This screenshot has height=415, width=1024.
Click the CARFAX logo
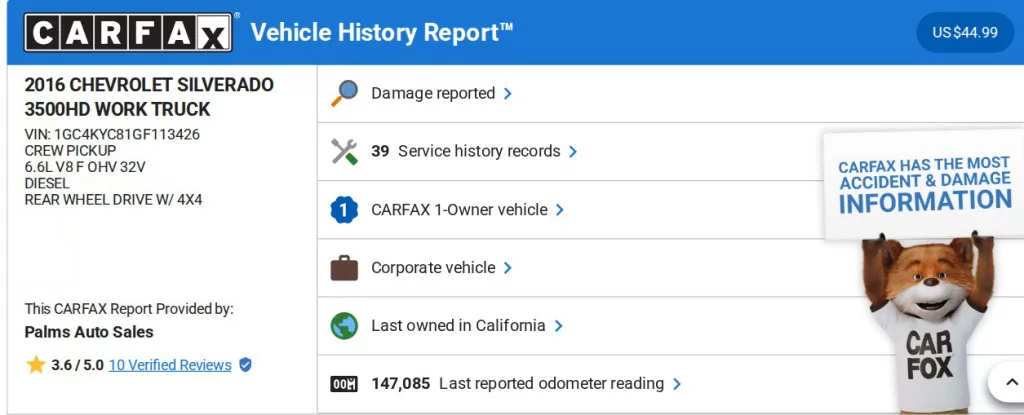click(x=128, y=33)
